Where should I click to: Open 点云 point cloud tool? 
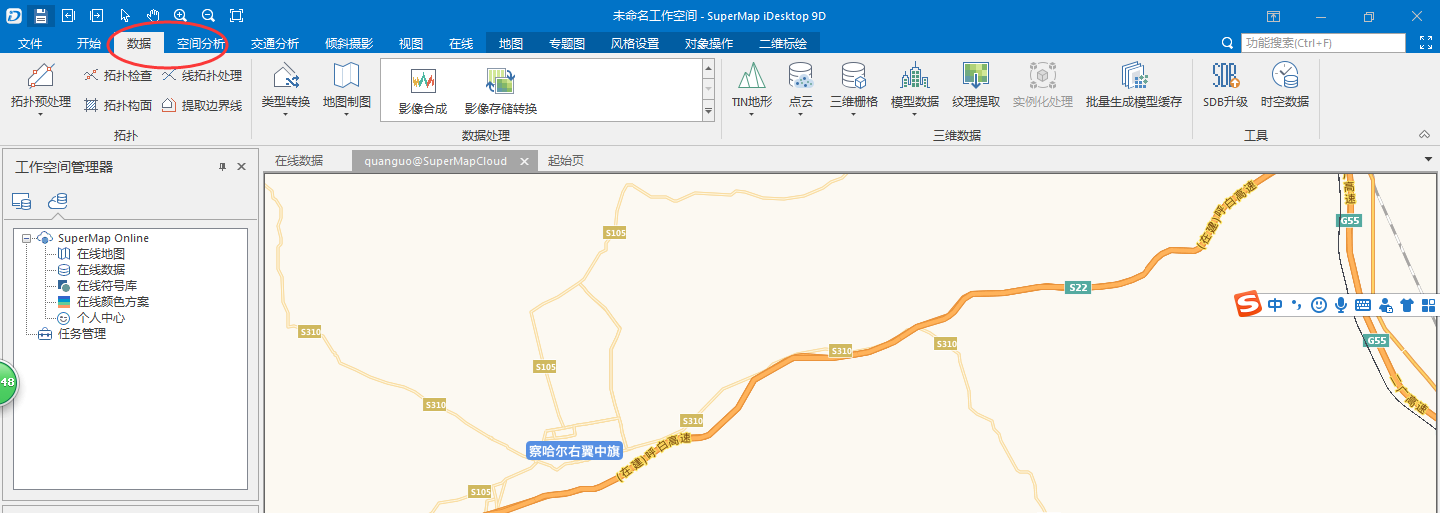tap(801, 89)
